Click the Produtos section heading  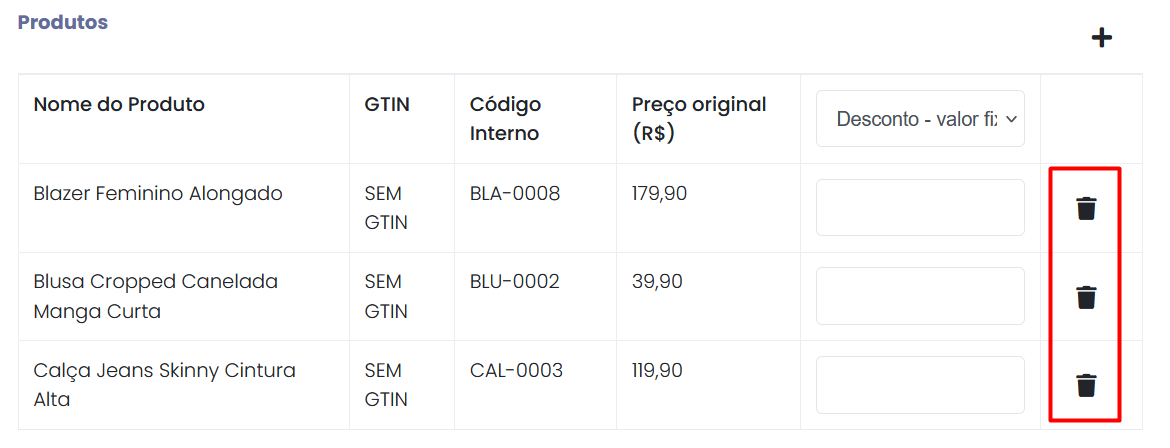click(x=63, y=22)
